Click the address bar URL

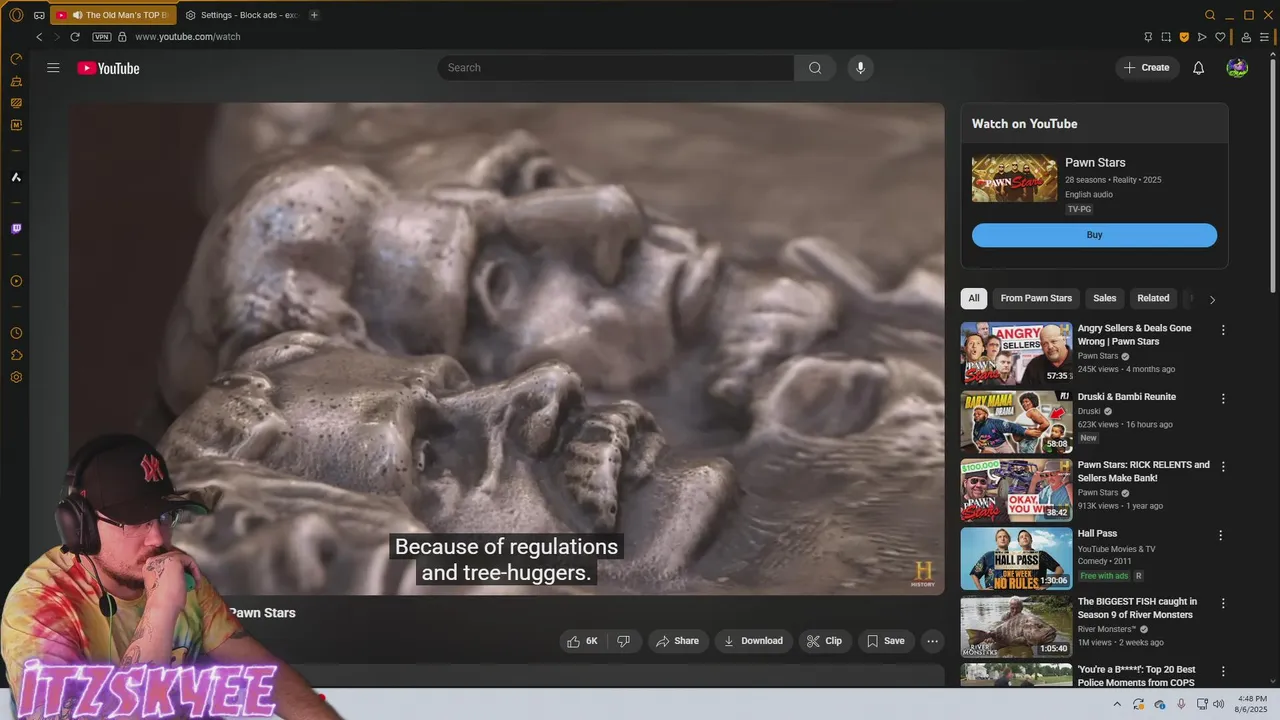click(187, 37)
